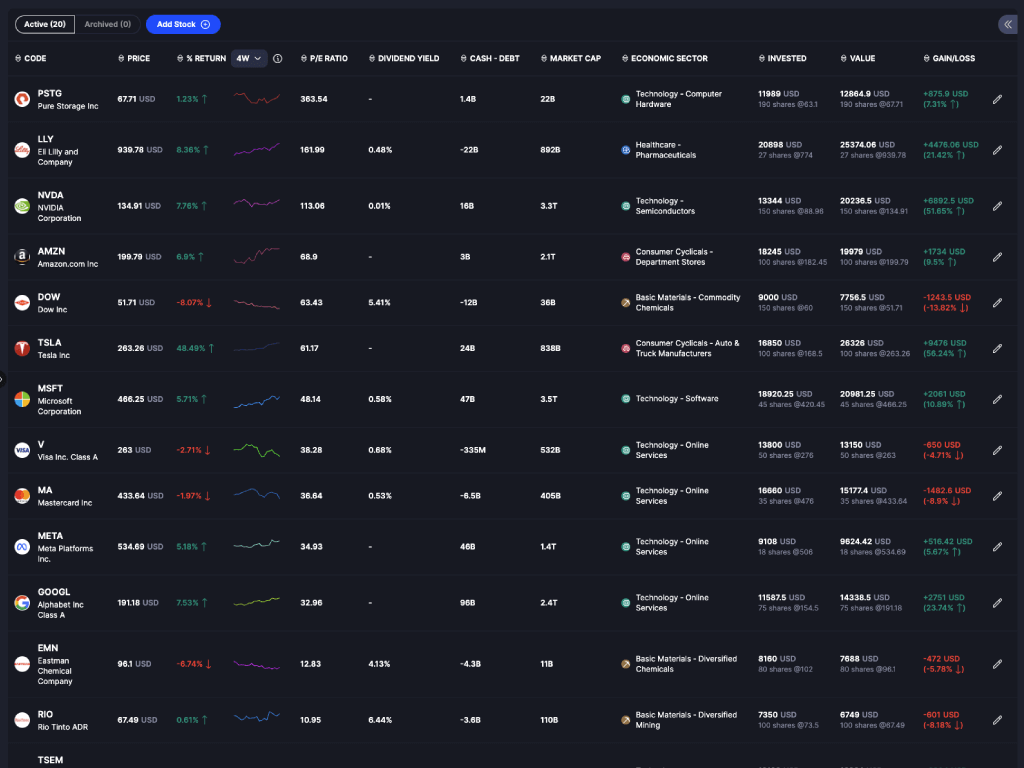Click the left edge sidebar expand arrow
1024x768 pixels.
(2, 379)
